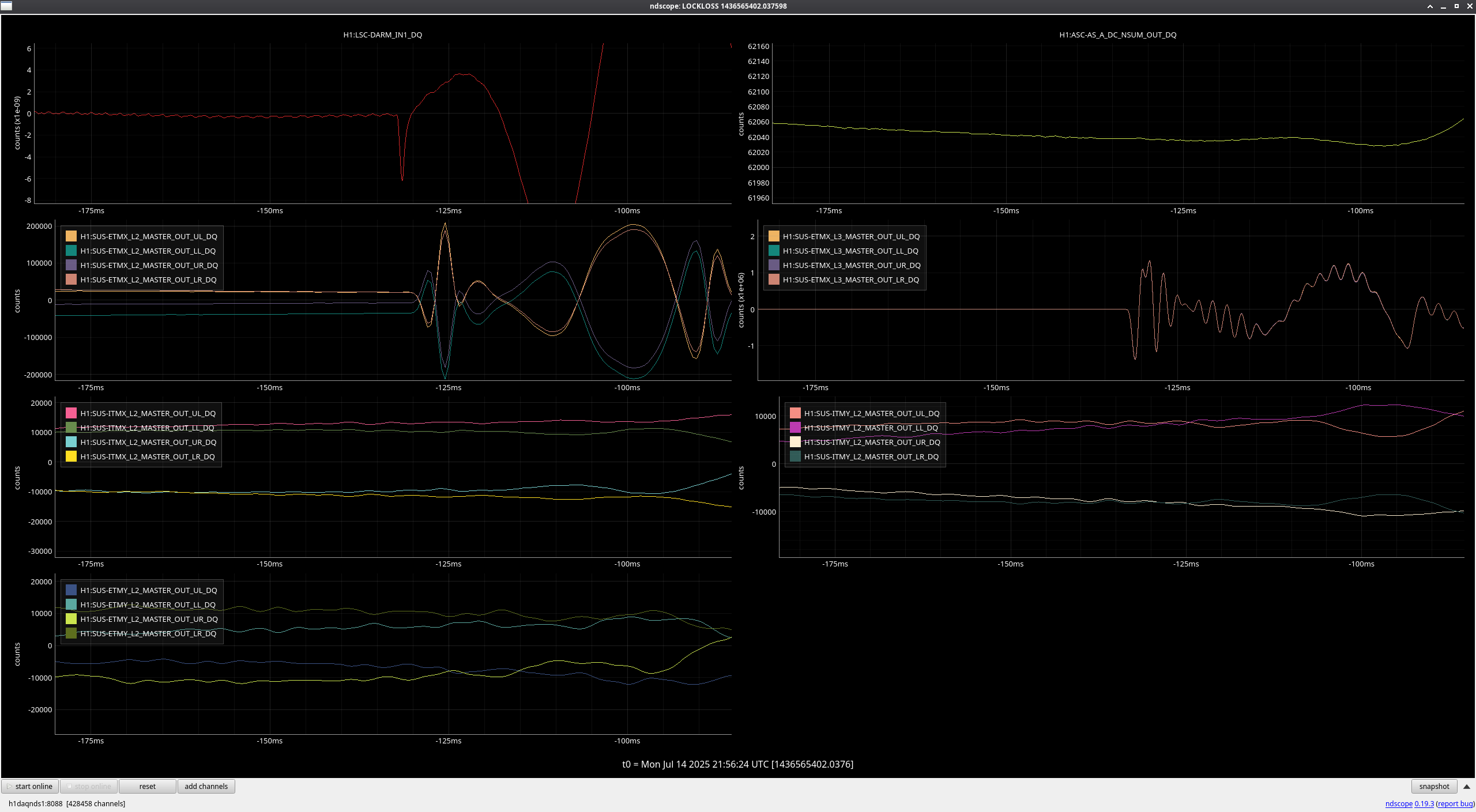Viewport: 1476px width, 812px height.
Task: Select the ETMY_L2_MASTER_OUT_UL_DQ legend label
Action: [x=148, y=590]
